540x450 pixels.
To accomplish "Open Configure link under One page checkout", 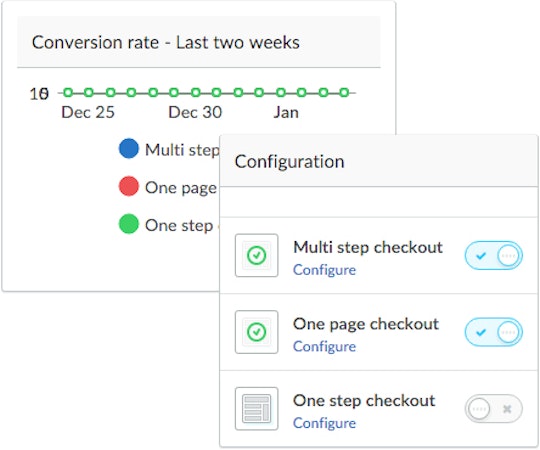I will (324, 346).
